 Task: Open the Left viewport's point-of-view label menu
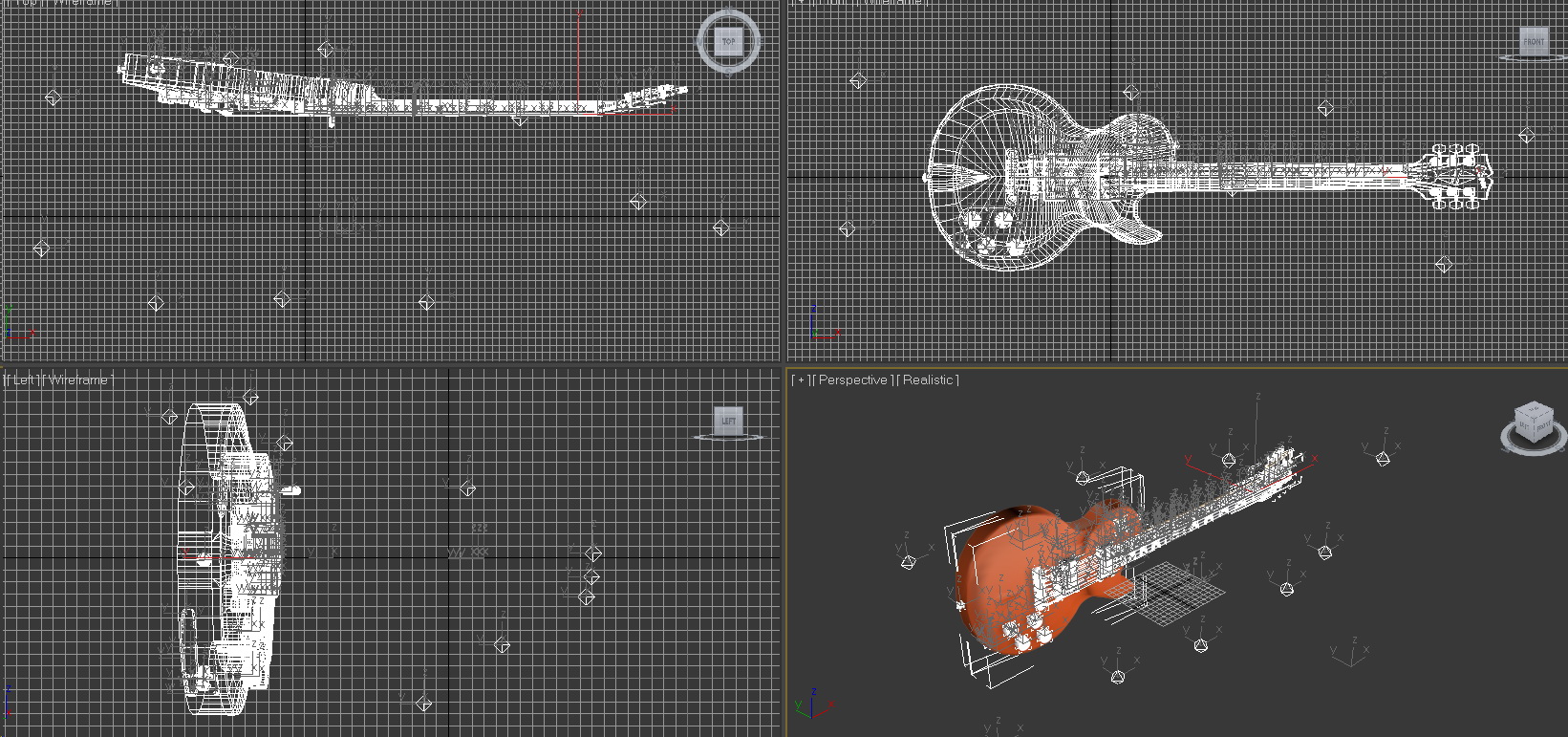tap(23, 379)
